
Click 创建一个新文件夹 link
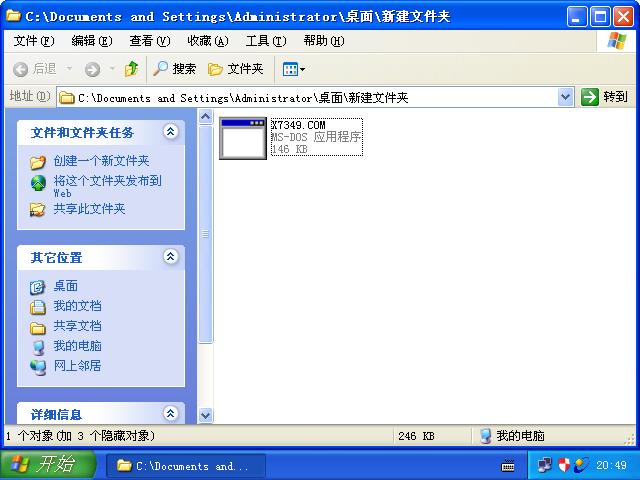[x=101, y=161]
